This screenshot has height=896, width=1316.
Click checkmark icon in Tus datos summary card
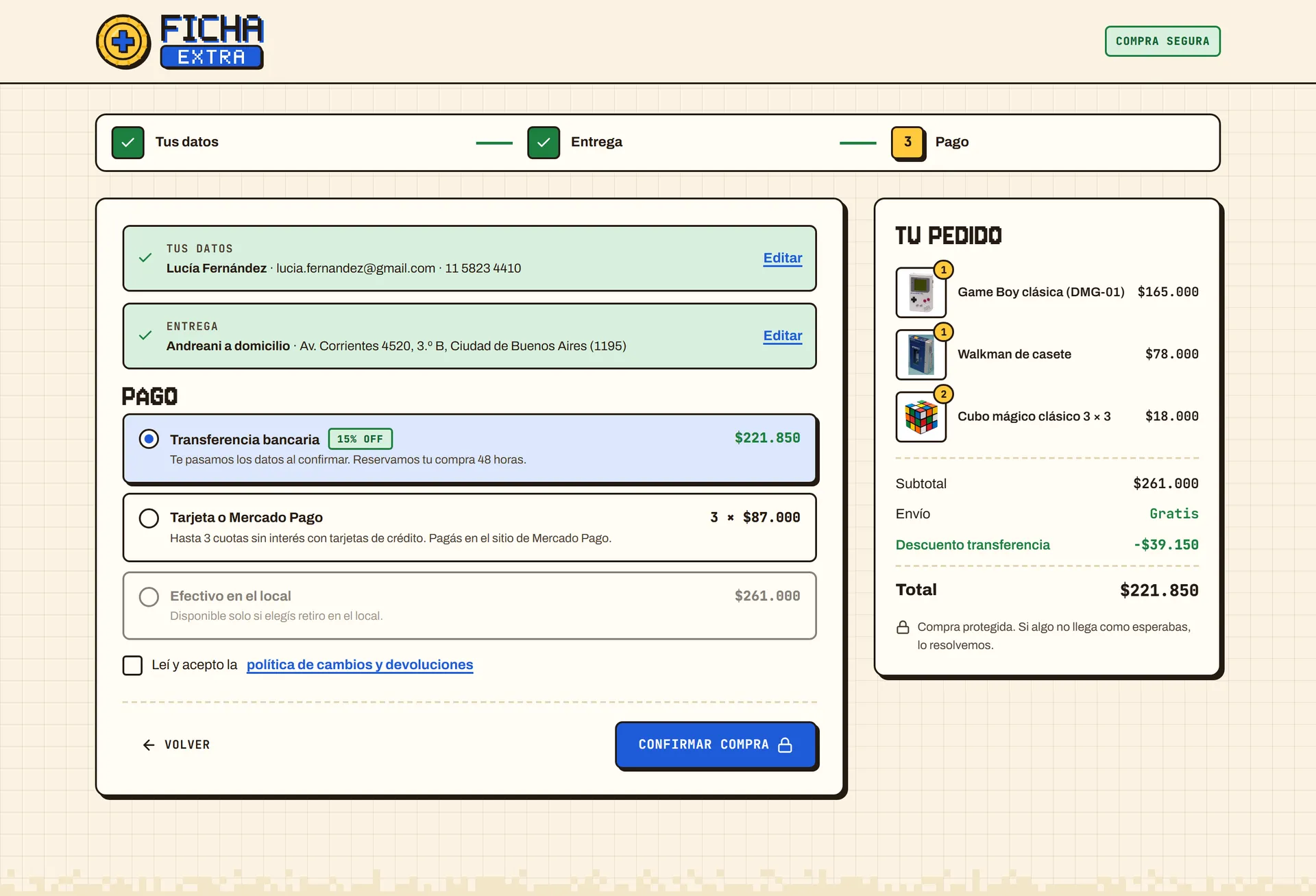point(145,258)
